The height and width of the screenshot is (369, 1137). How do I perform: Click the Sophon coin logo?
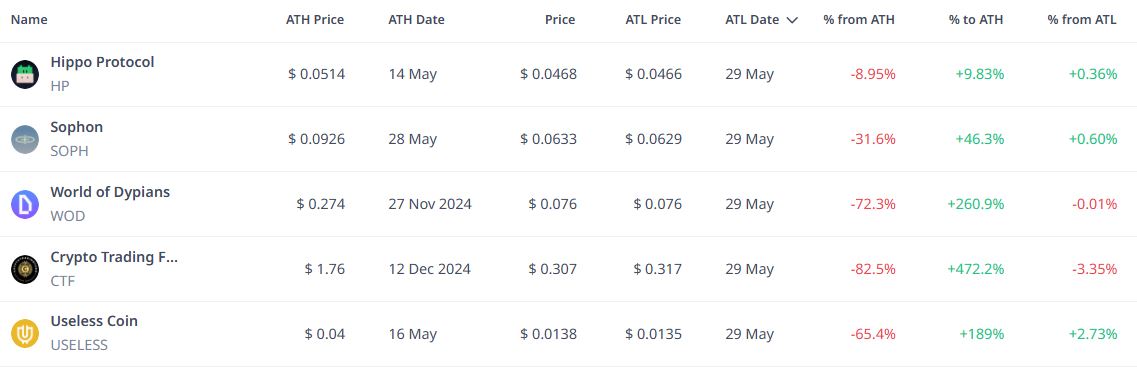[x=25, y=139]
